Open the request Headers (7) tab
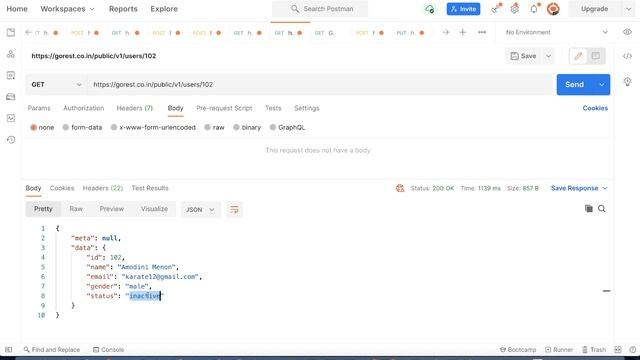This screenshot has width=640, height=360. pos(135,108)
